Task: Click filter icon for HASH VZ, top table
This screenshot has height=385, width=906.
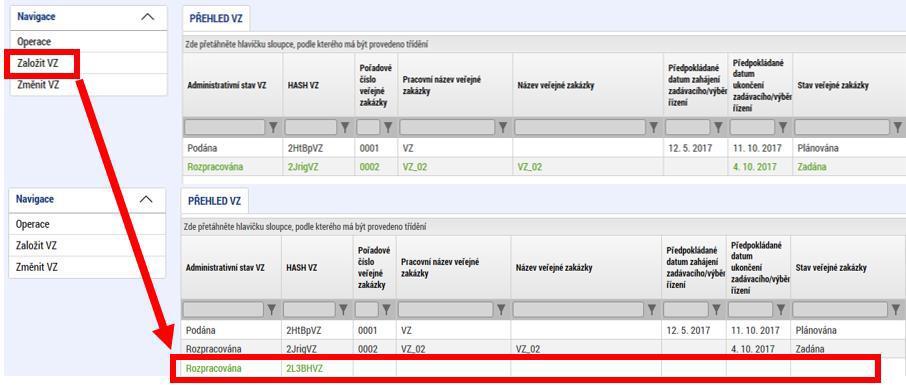Action: click(345, 127)
